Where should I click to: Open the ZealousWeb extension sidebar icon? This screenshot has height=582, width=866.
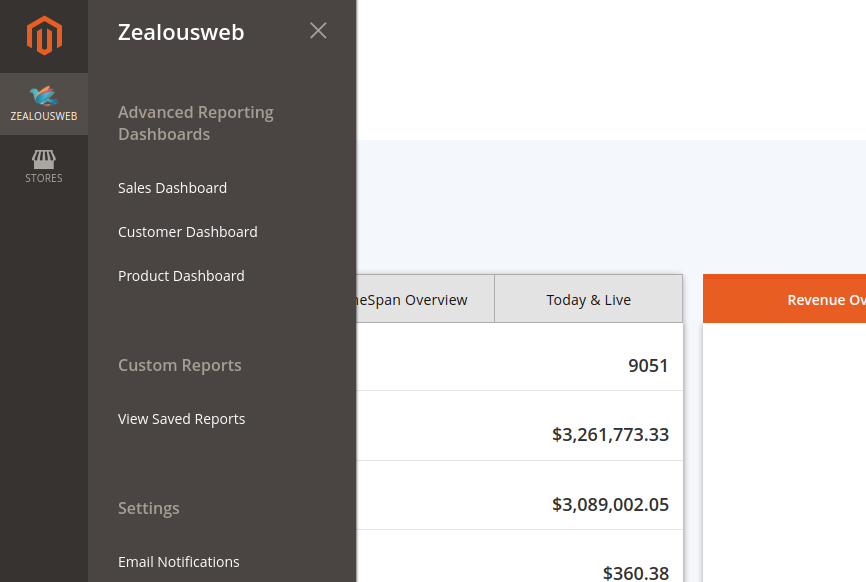pyautogui.click(x=44, y=104)
